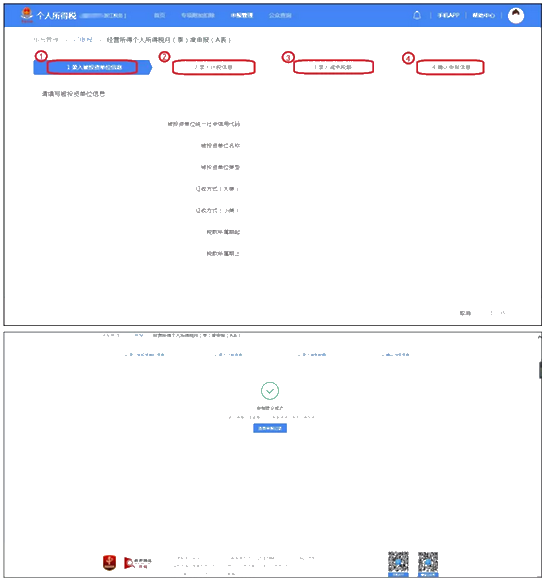Click the left QR code in the footer
This screenshot has height=581, width=545.
(x=398, y=563)
